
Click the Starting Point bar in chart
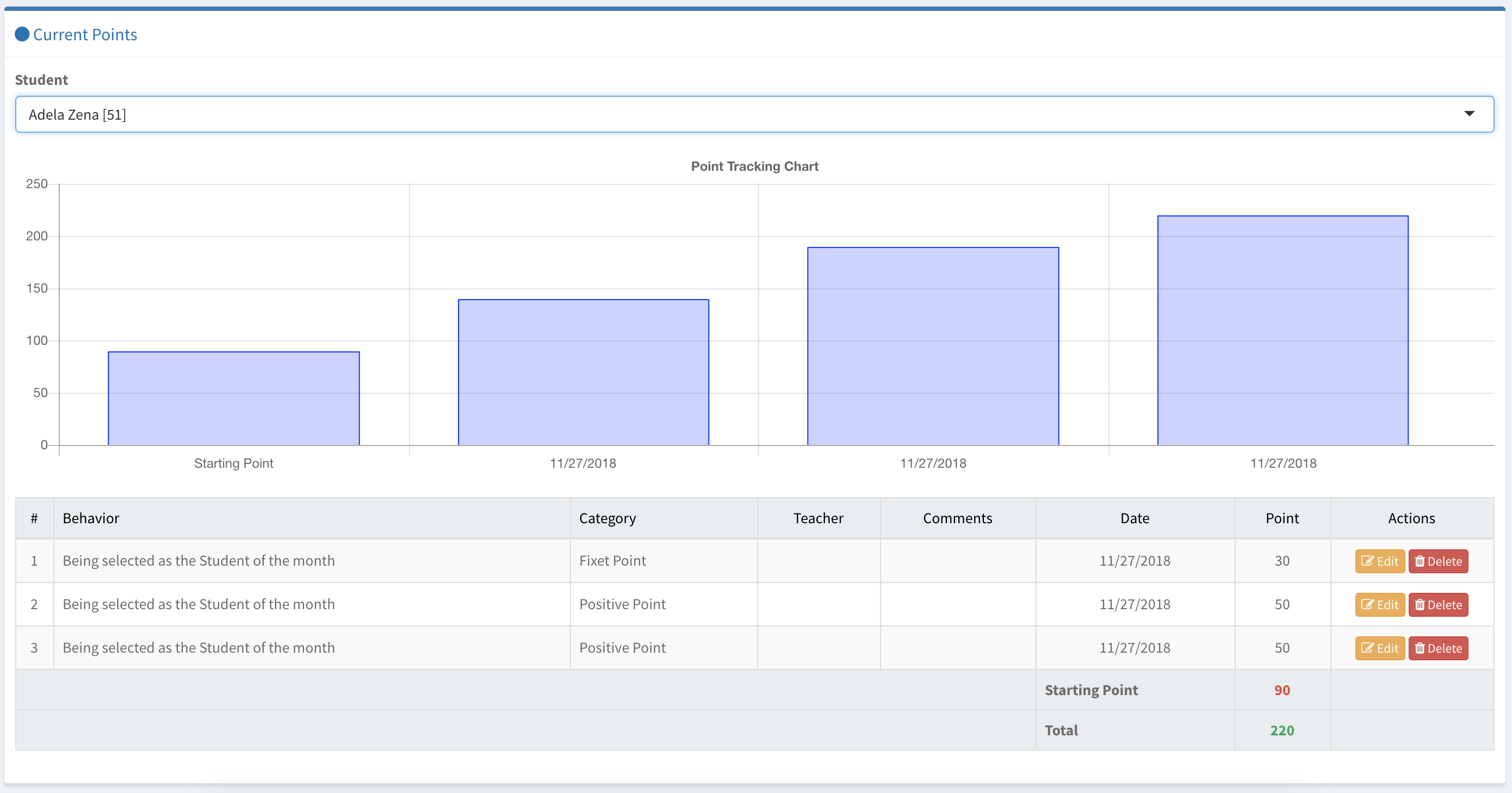click(234, 399)
